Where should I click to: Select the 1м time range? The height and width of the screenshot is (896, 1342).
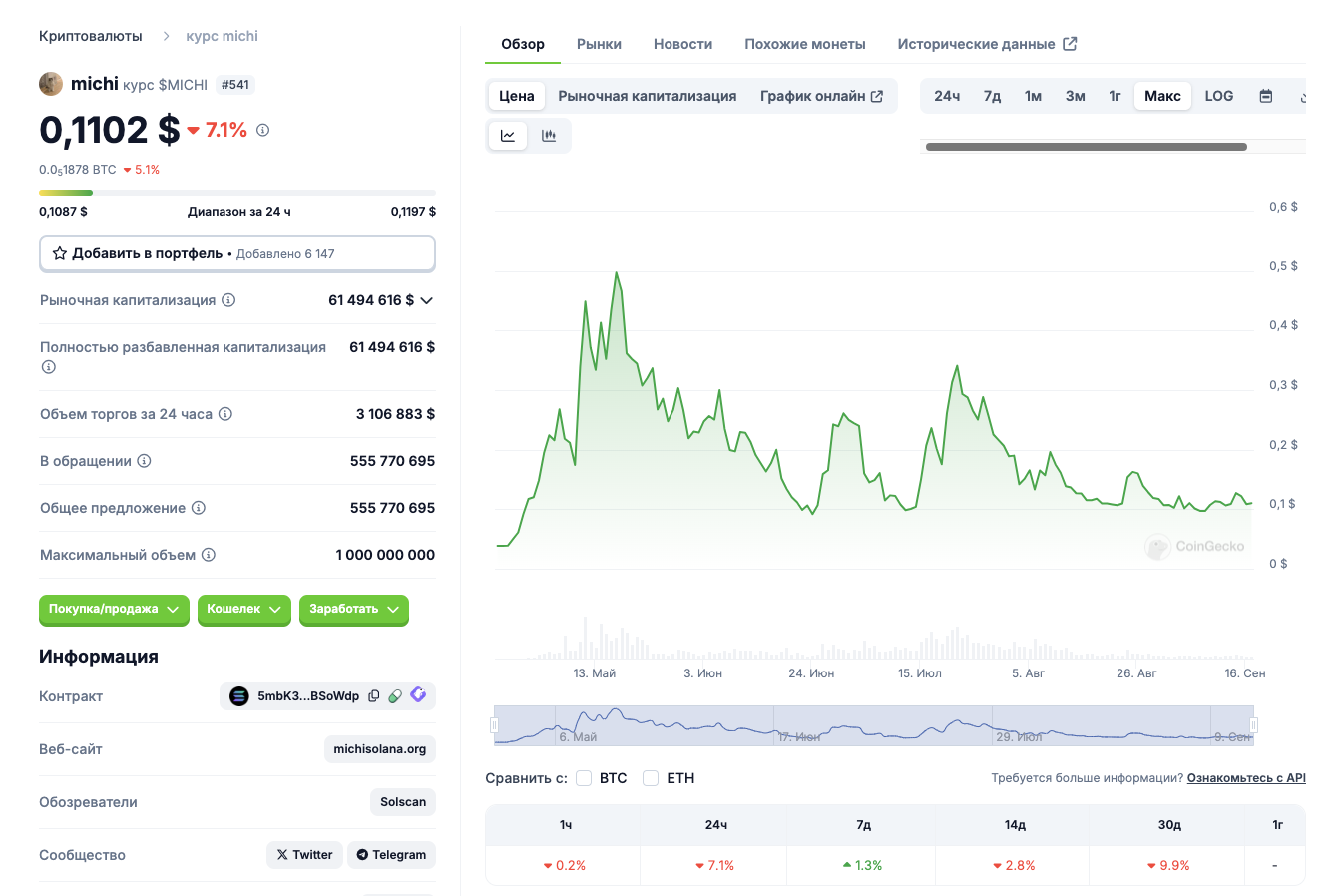1033,96
